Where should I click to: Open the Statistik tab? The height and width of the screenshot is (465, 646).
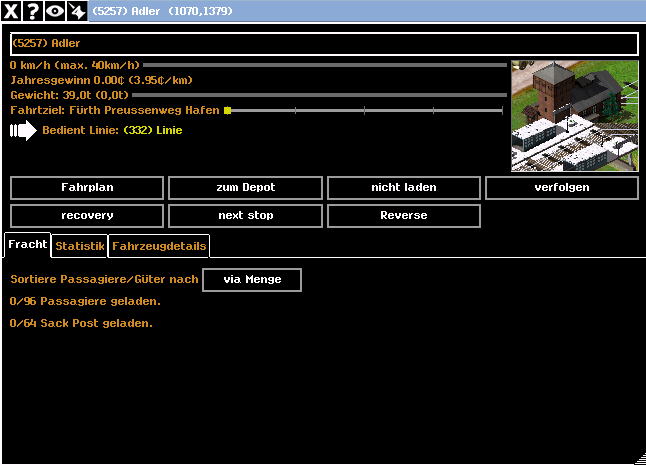coord(79,246)
